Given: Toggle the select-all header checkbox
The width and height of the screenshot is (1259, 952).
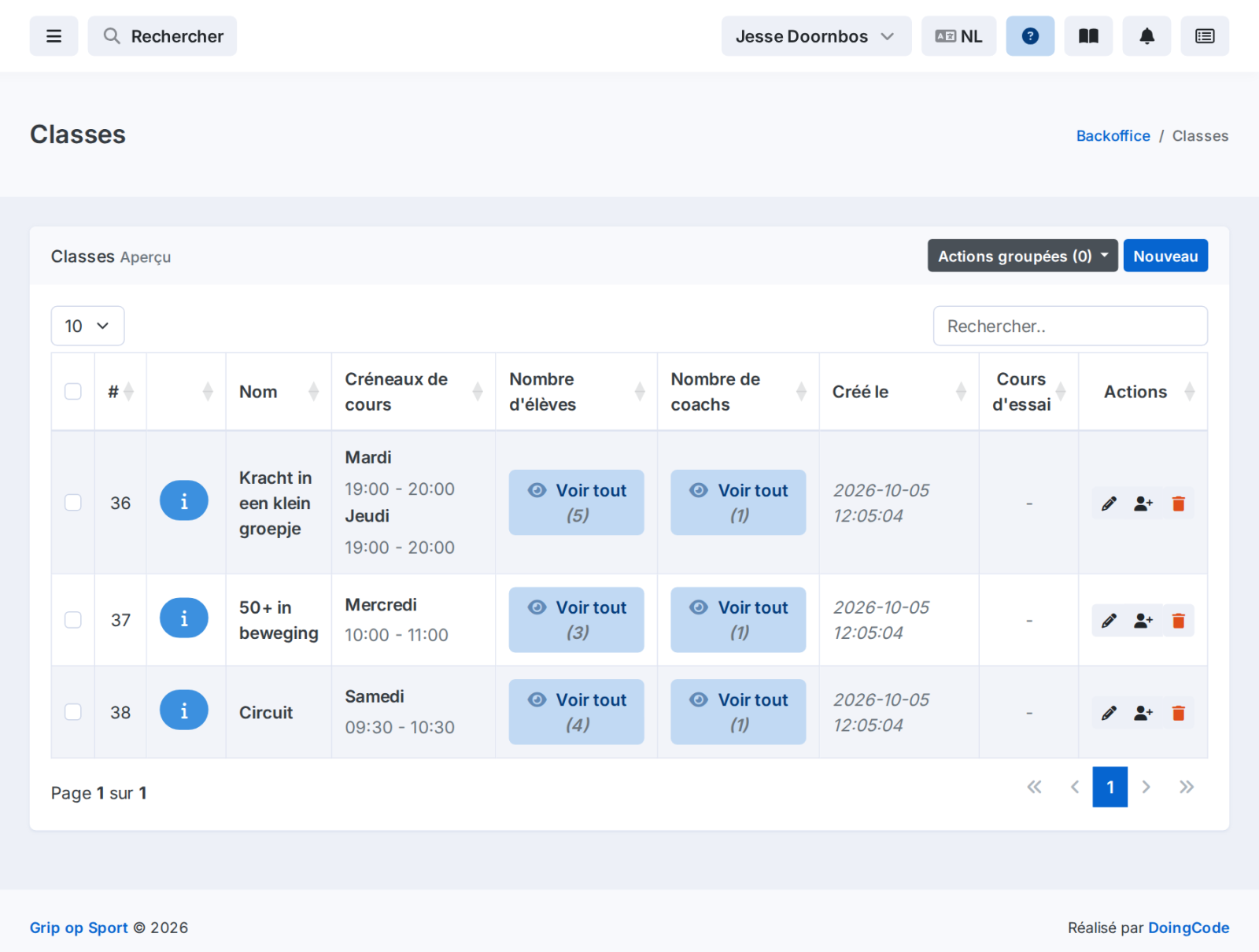Looking at the screenshot, I should (x=73, y=391).
